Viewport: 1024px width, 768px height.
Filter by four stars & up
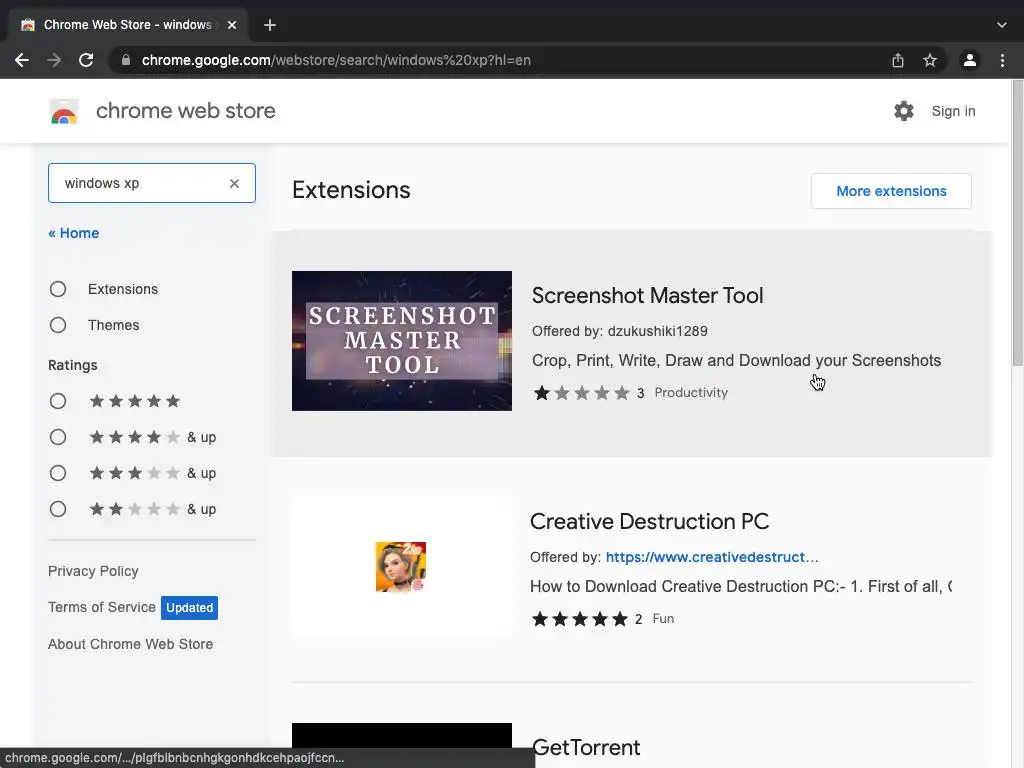[58, 437]
